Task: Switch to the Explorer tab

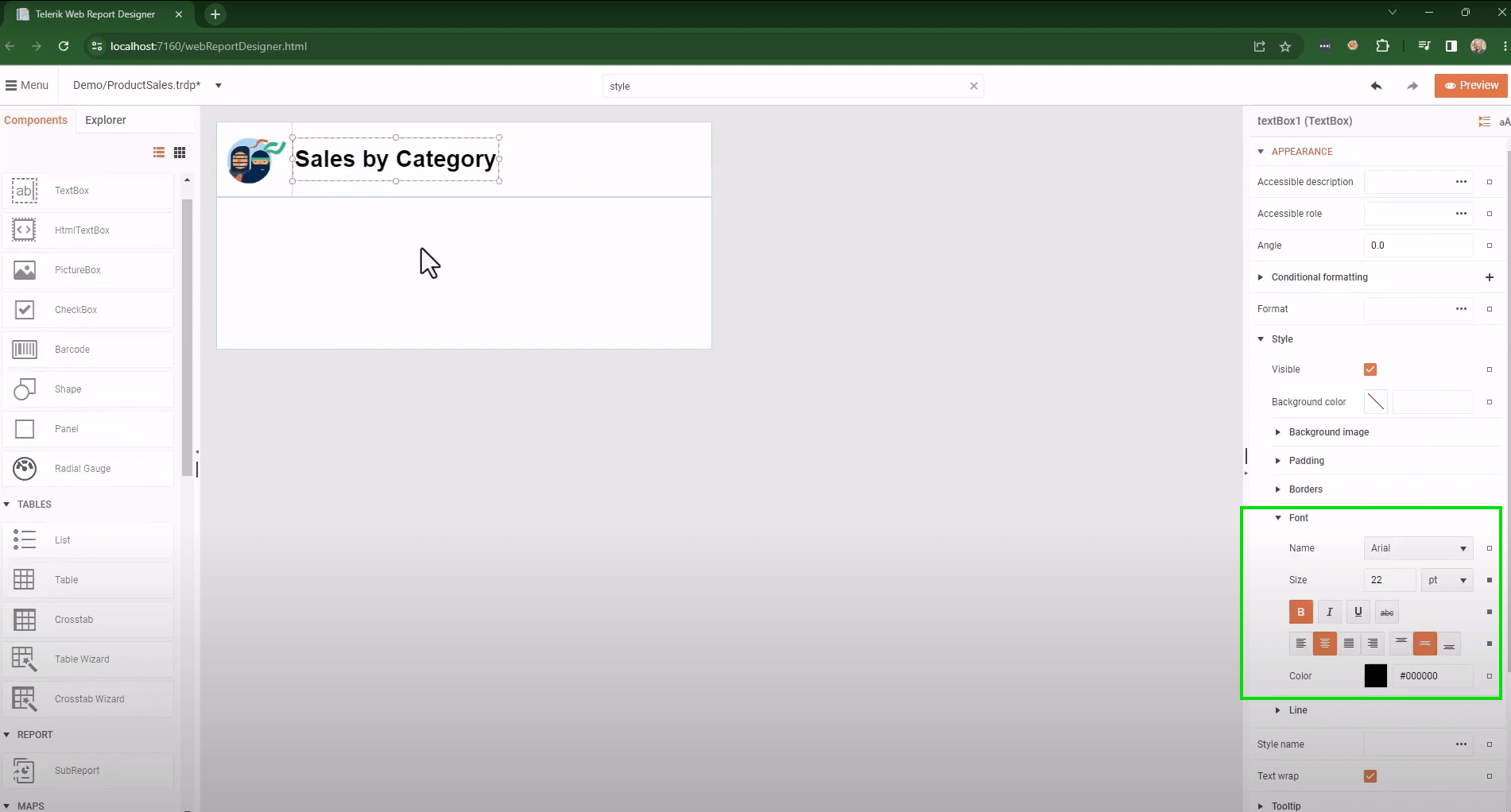Action: (105, 120)
